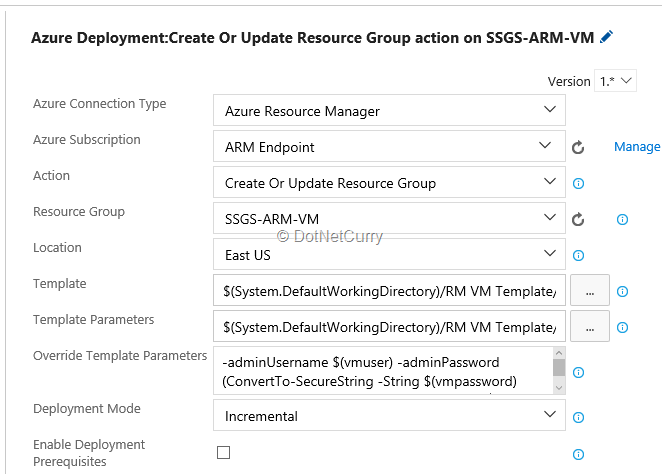Click the override parameters scrollbar down arrow

click(559, 388)
